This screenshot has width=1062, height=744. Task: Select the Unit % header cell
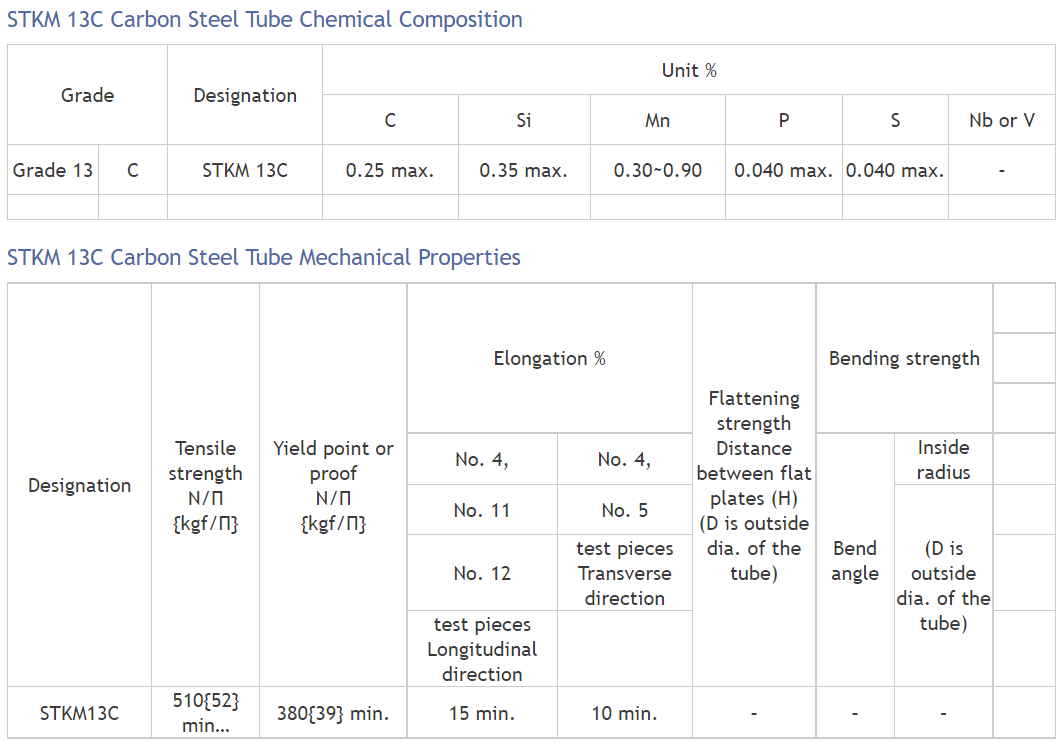[x=689, y=70]
